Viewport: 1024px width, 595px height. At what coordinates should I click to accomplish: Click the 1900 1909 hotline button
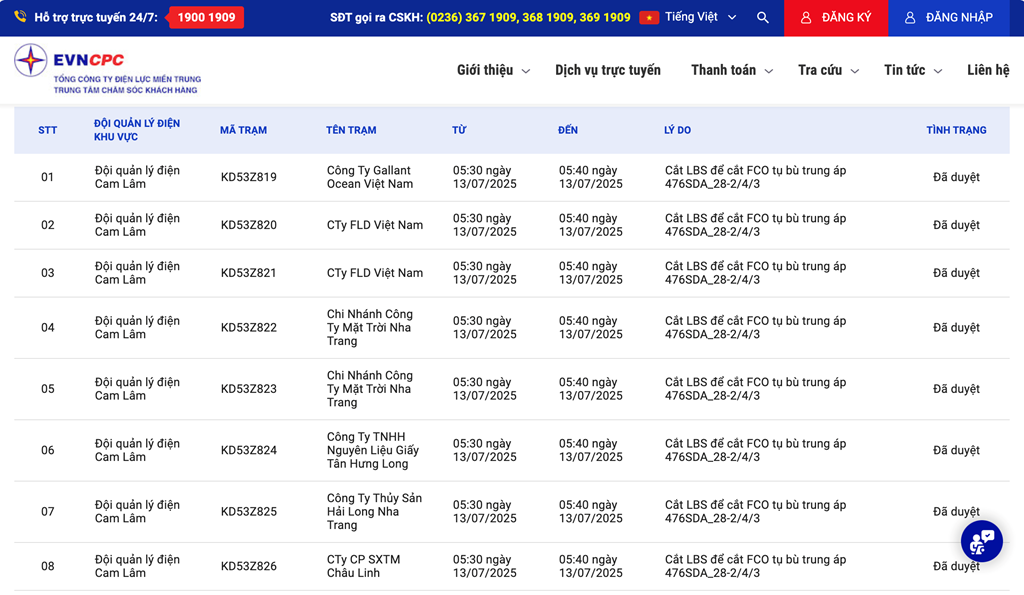[206, 18]
